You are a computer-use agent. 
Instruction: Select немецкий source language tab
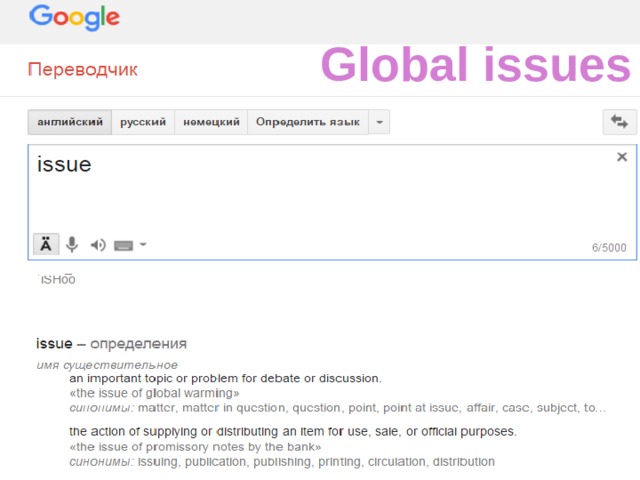(x=211, y=122)
